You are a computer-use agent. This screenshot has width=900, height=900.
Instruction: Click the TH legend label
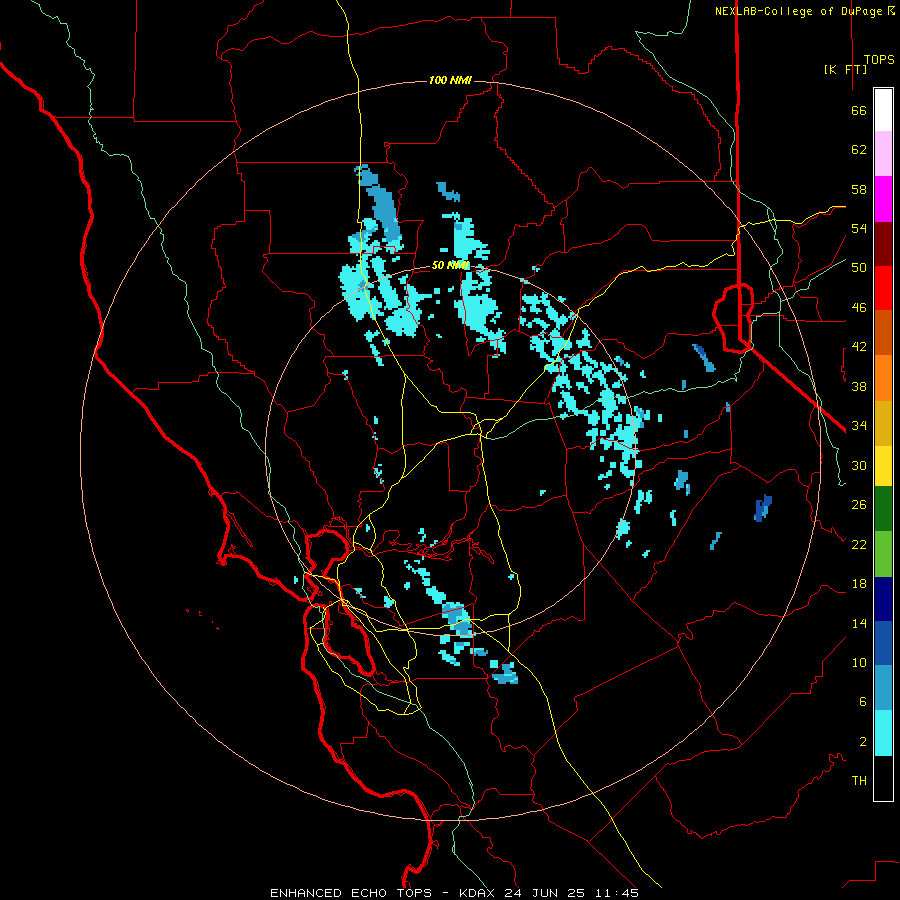point(859,781)
